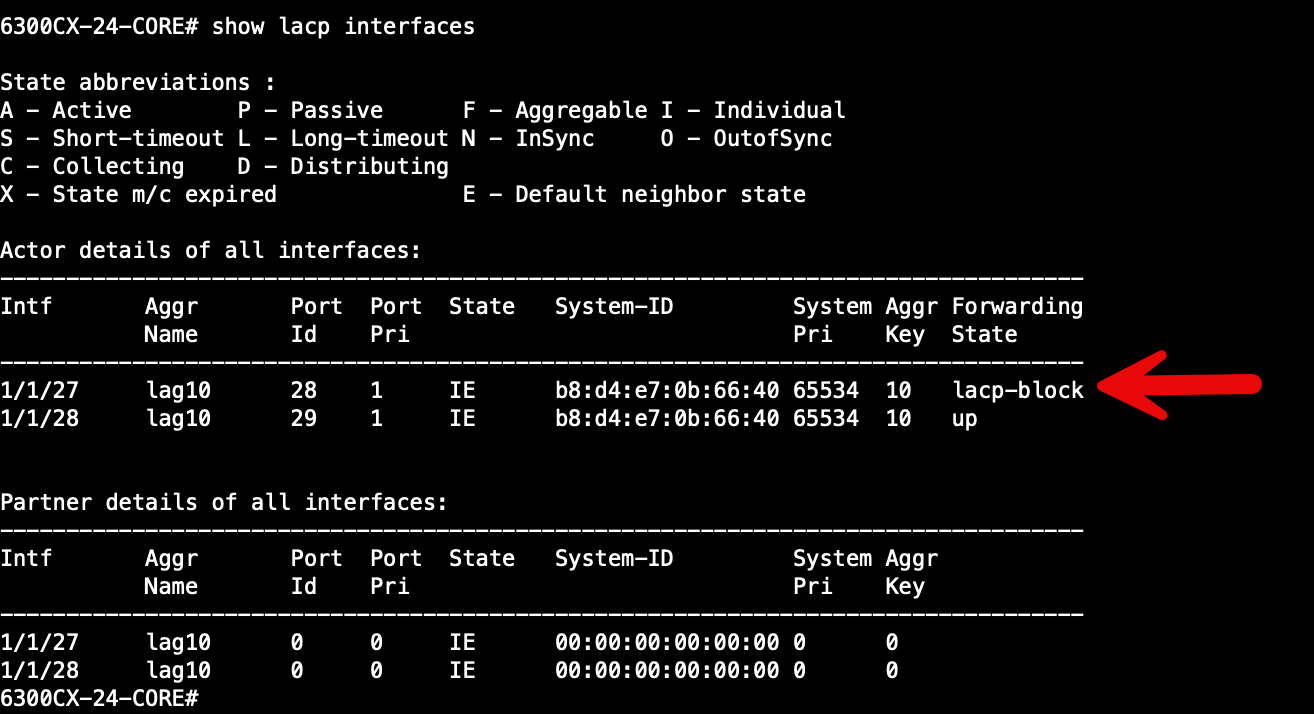Click lag10 in Actor row 1/1/27

point(178,390)
